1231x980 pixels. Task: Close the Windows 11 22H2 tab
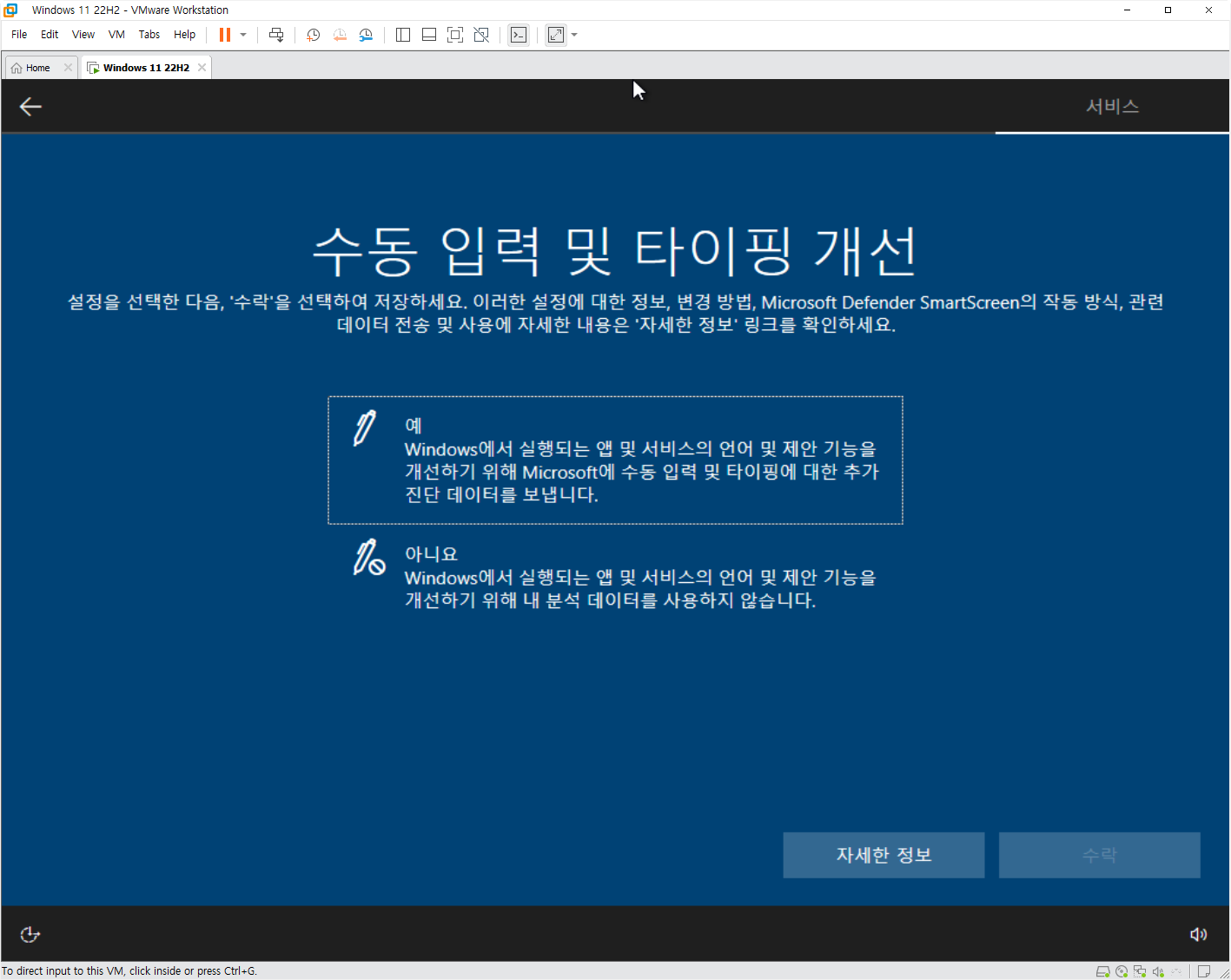coord(202,68)
